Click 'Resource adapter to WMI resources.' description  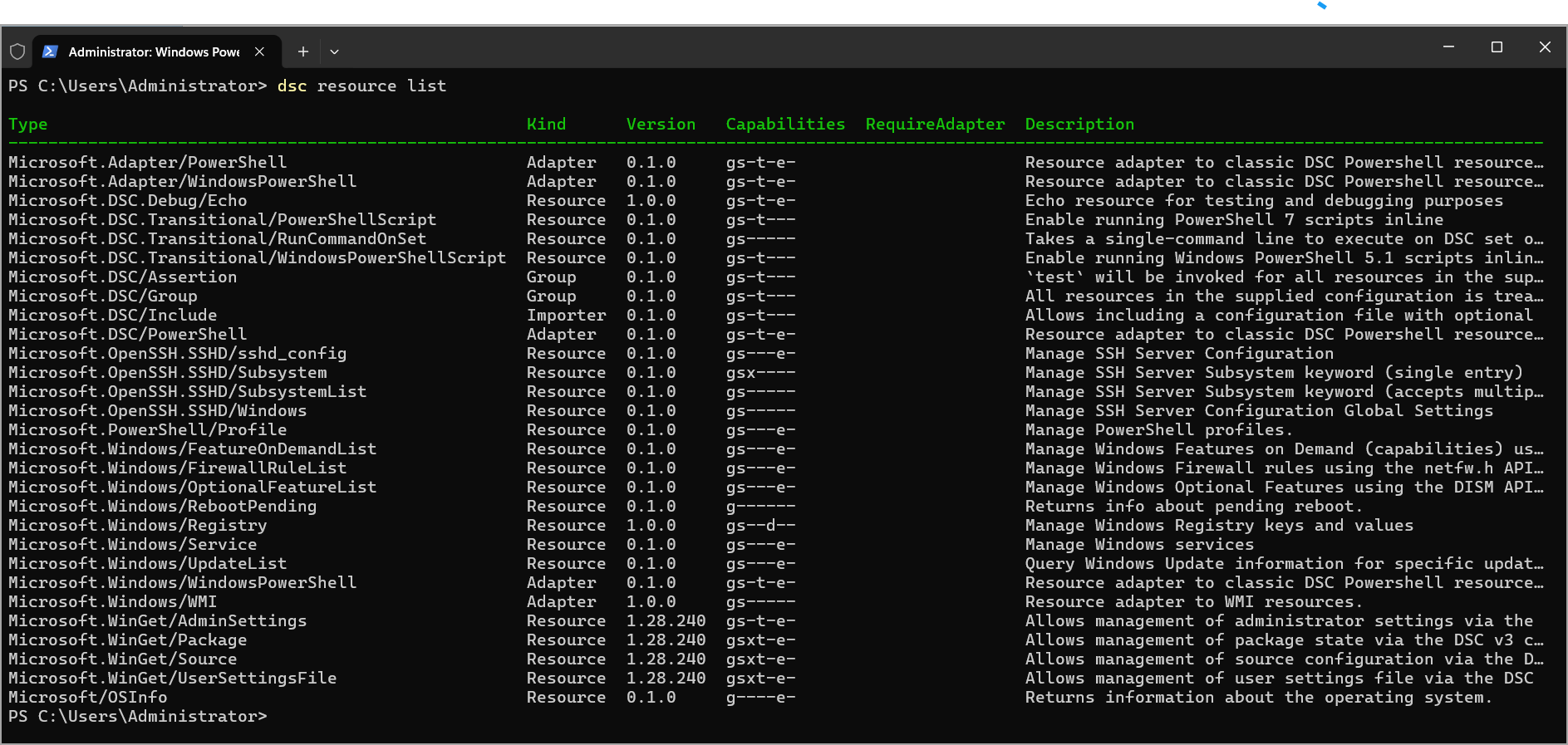(x=1194, y=602)
